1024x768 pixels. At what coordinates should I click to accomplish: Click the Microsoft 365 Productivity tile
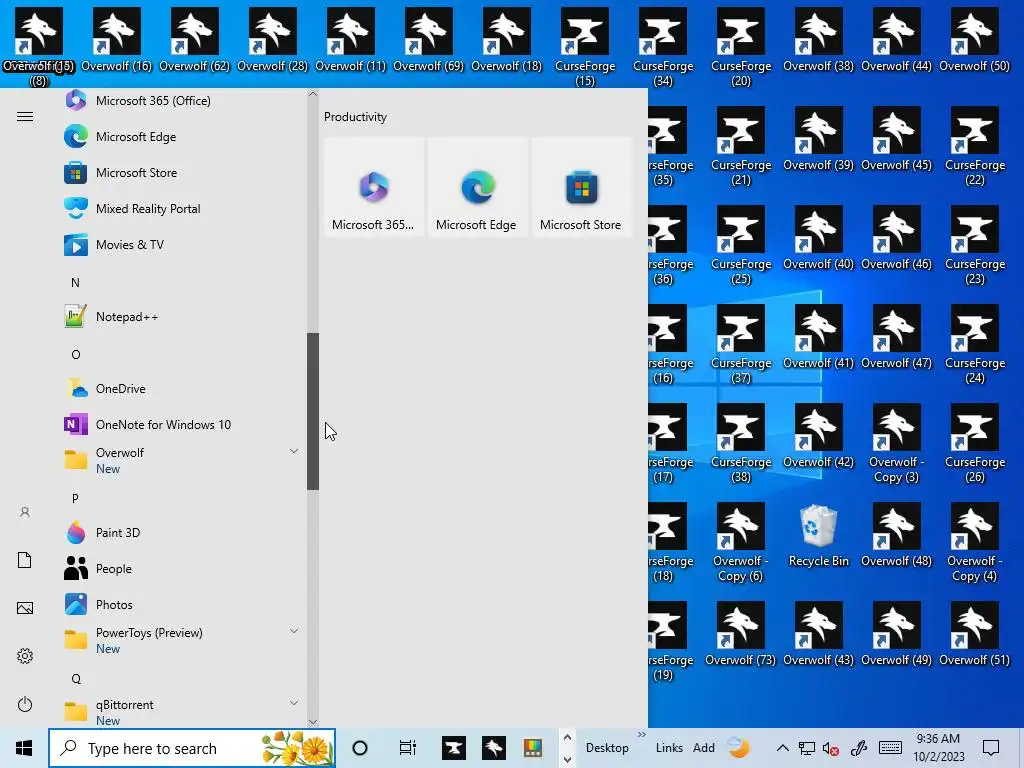pyautogui.click(x=374, y=187)
